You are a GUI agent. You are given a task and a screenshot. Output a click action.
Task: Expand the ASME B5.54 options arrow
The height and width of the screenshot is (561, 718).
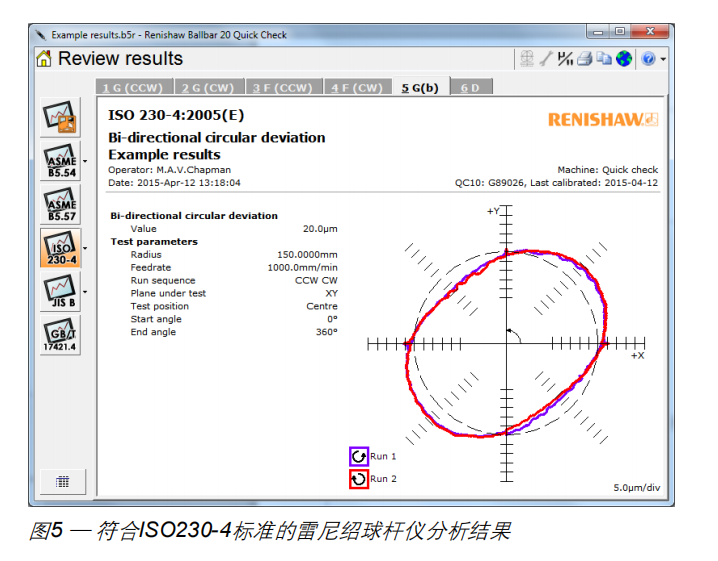pyautogui.click(x=85, y=161)
